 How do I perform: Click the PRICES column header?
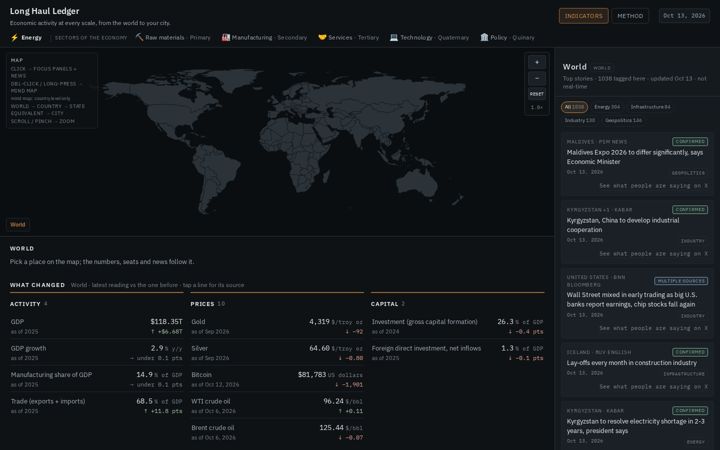point(208,304)
